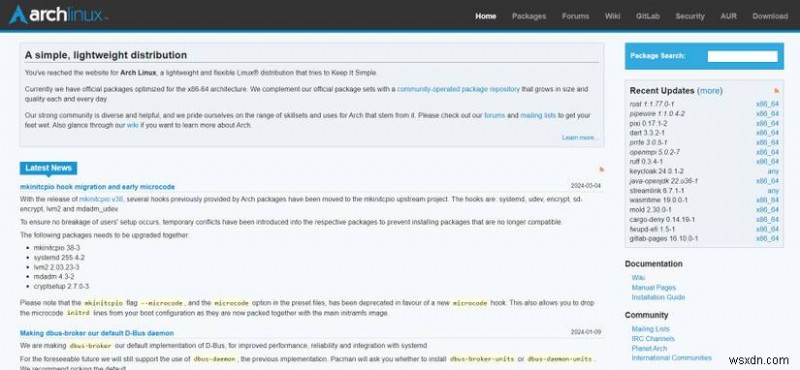Select the 'dbus-daemon' code snippet
Viewport: 800px width, 370px height.
point(215,359)
